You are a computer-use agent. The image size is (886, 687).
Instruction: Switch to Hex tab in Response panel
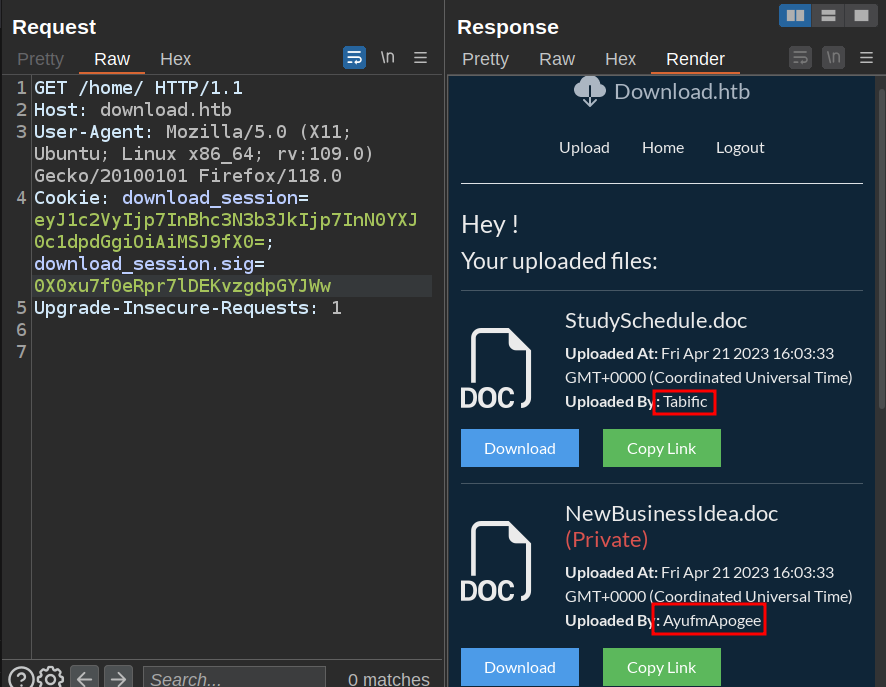[620, 59]
